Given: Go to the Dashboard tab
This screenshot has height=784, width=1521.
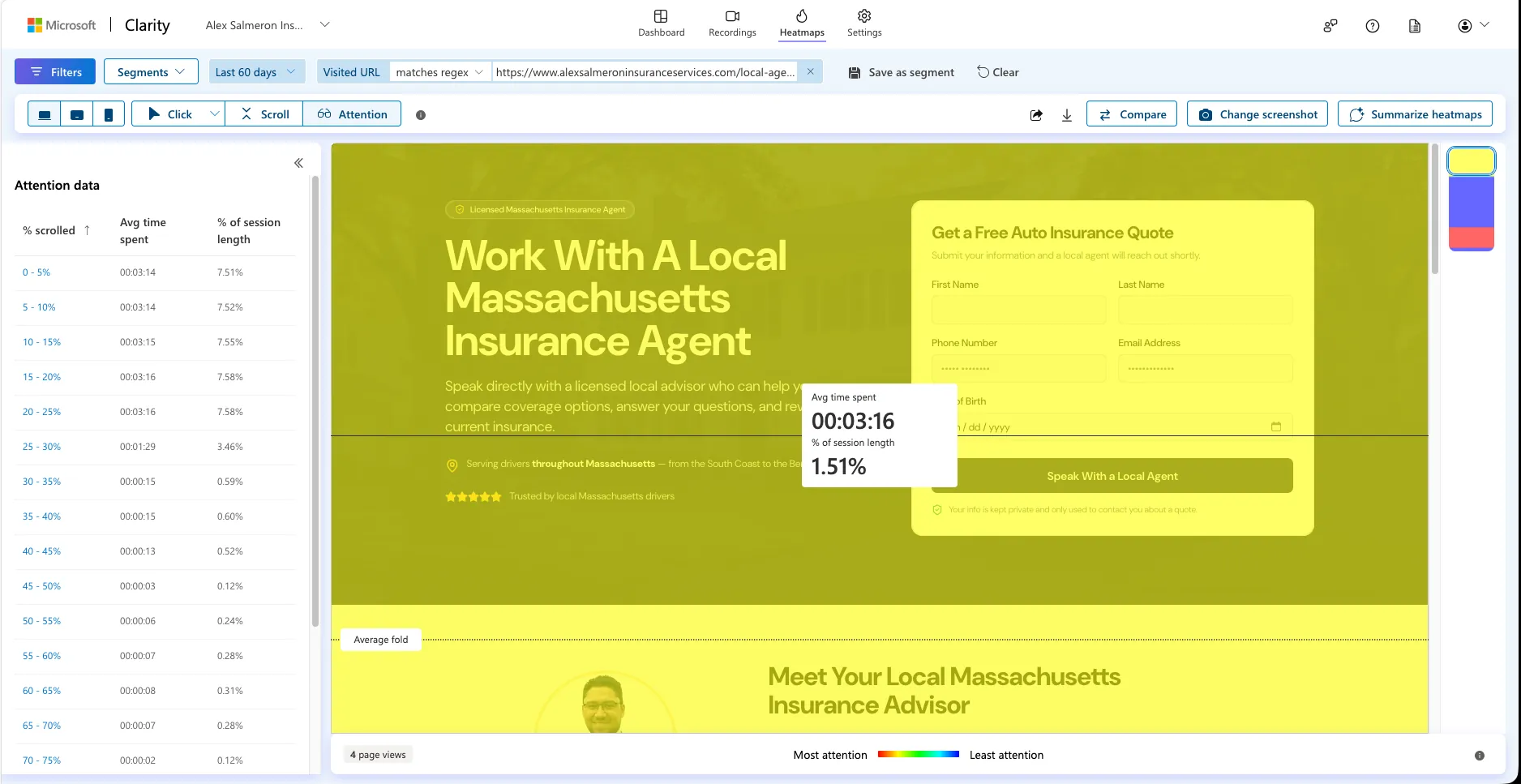Looking at the screenshot, I should tap(661, 24).
